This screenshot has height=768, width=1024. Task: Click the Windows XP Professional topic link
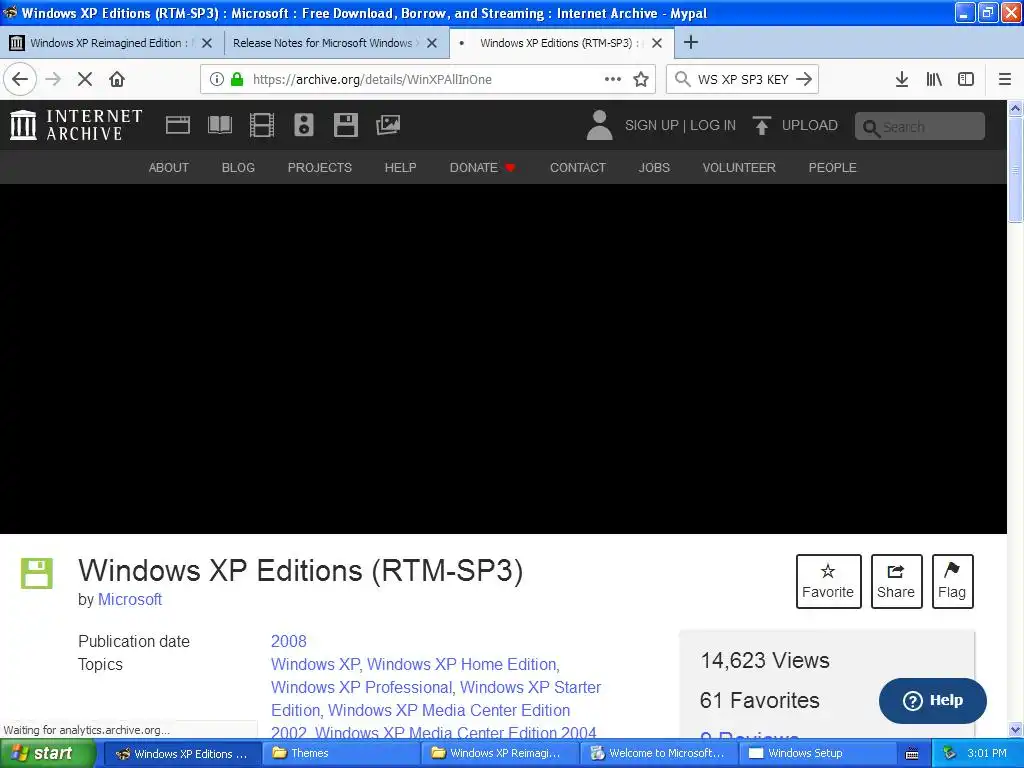tap(361, 687)
